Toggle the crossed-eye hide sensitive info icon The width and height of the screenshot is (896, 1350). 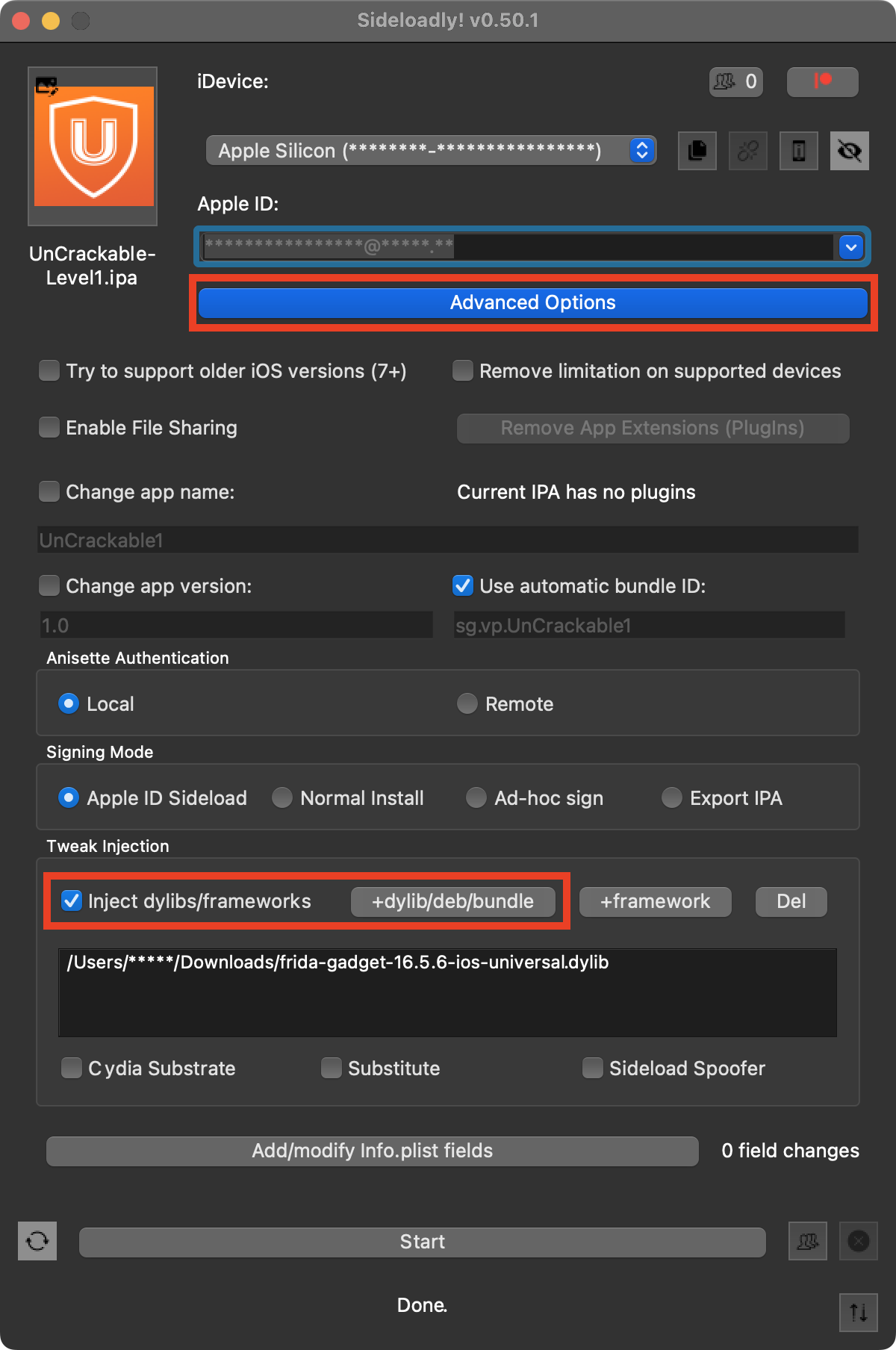(849, 151)
